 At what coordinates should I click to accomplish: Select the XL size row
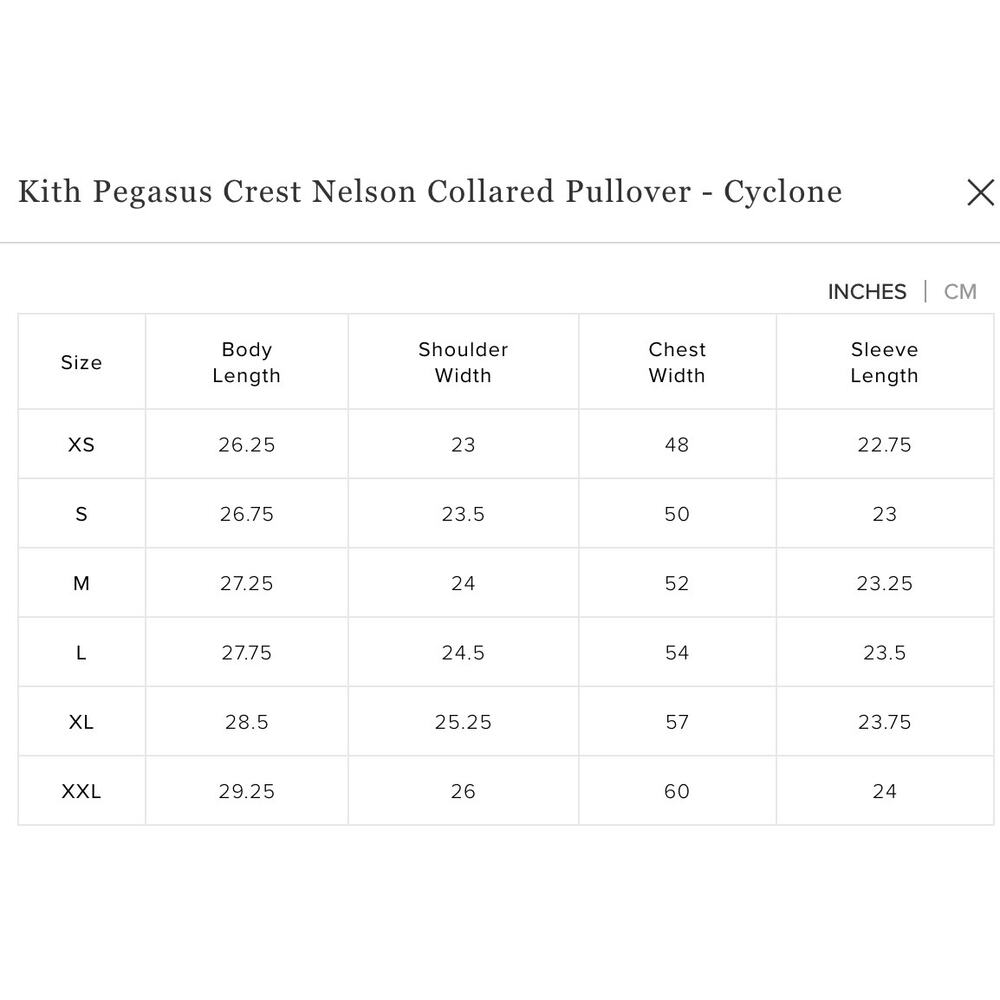tap(81, 721)
